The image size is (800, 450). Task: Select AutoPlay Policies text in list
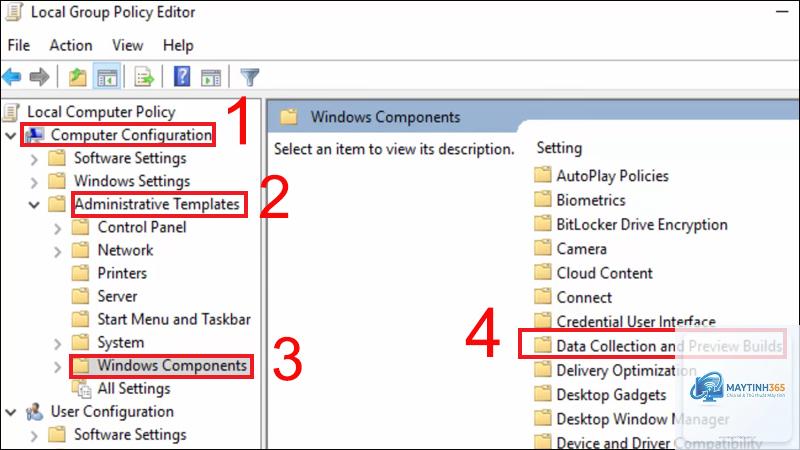click(x=612, y=176)
